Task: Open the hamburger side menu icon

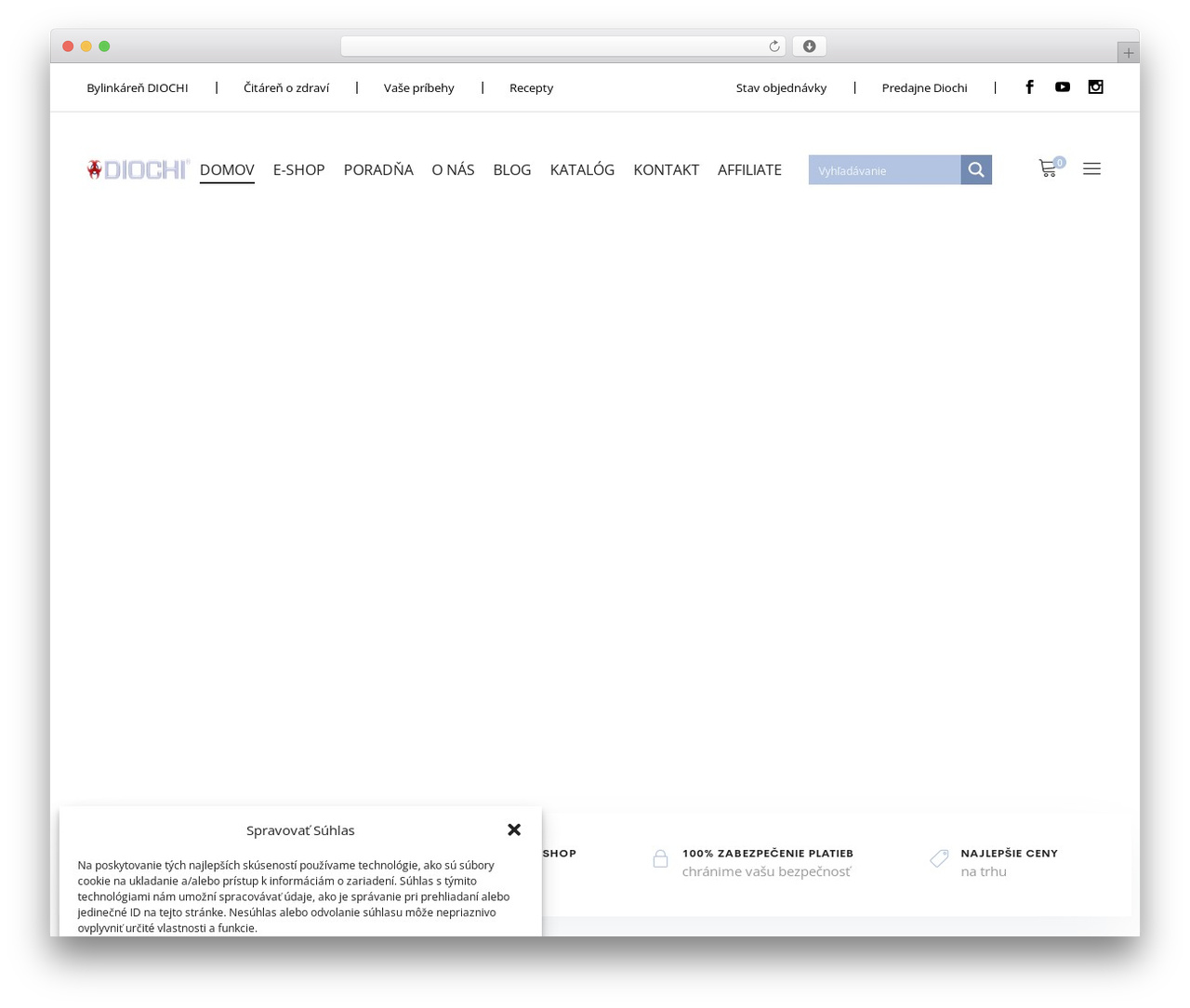Action: click(x=1092, y=168)
